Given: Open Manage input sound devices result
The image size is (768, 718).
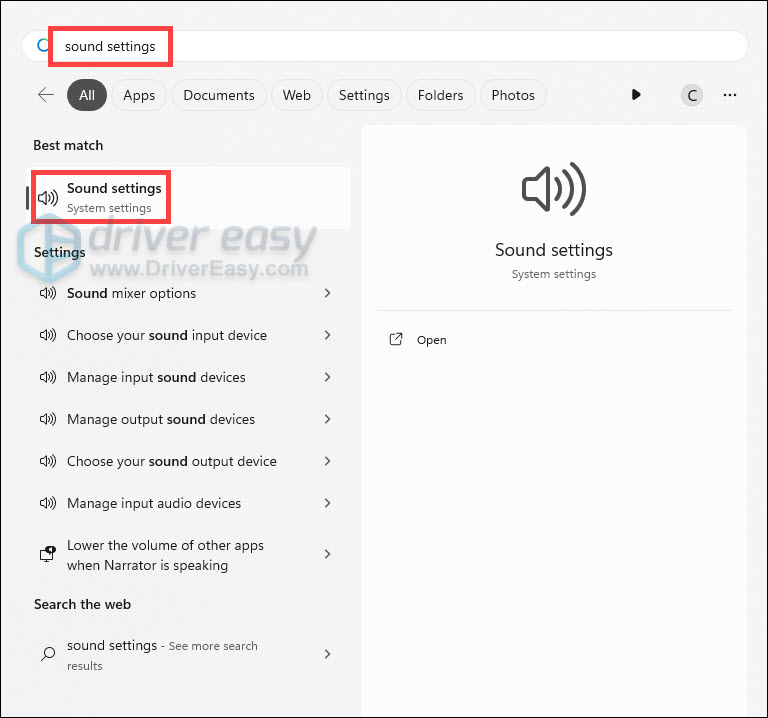Looking at the screenshot, I should click(x=186, y=377).
